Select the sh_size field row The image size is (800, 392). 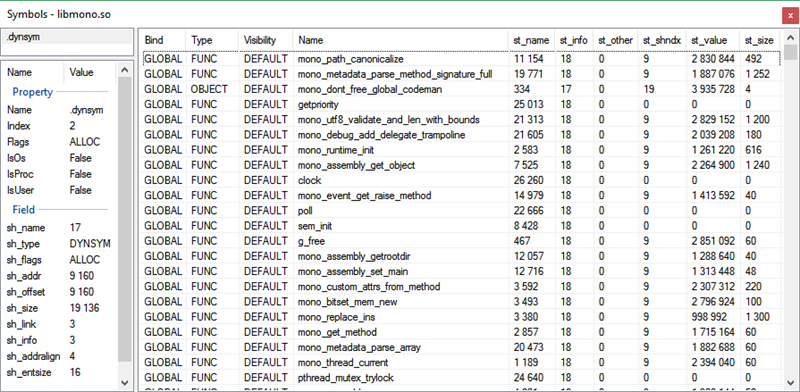pos(60,308)
